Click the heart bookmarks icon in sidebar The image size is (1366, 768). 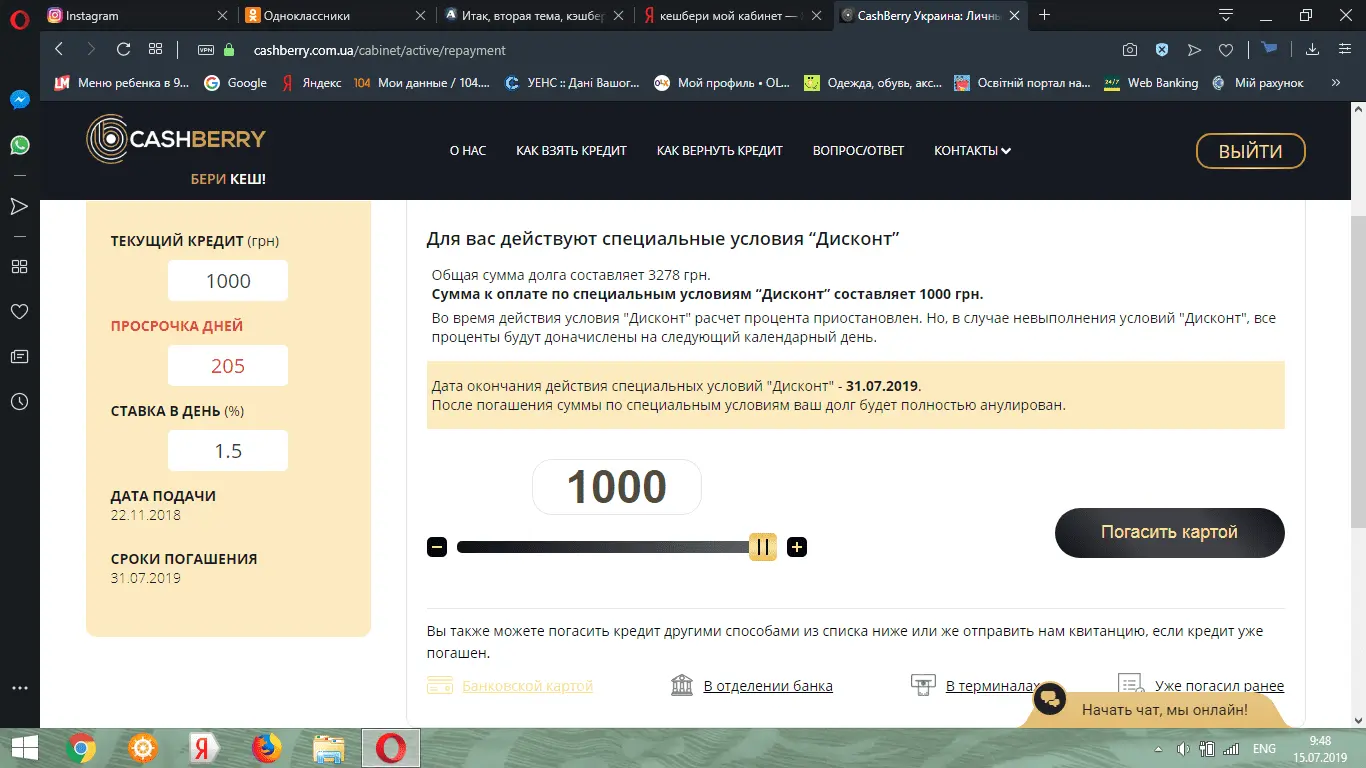tap(19, 311)
